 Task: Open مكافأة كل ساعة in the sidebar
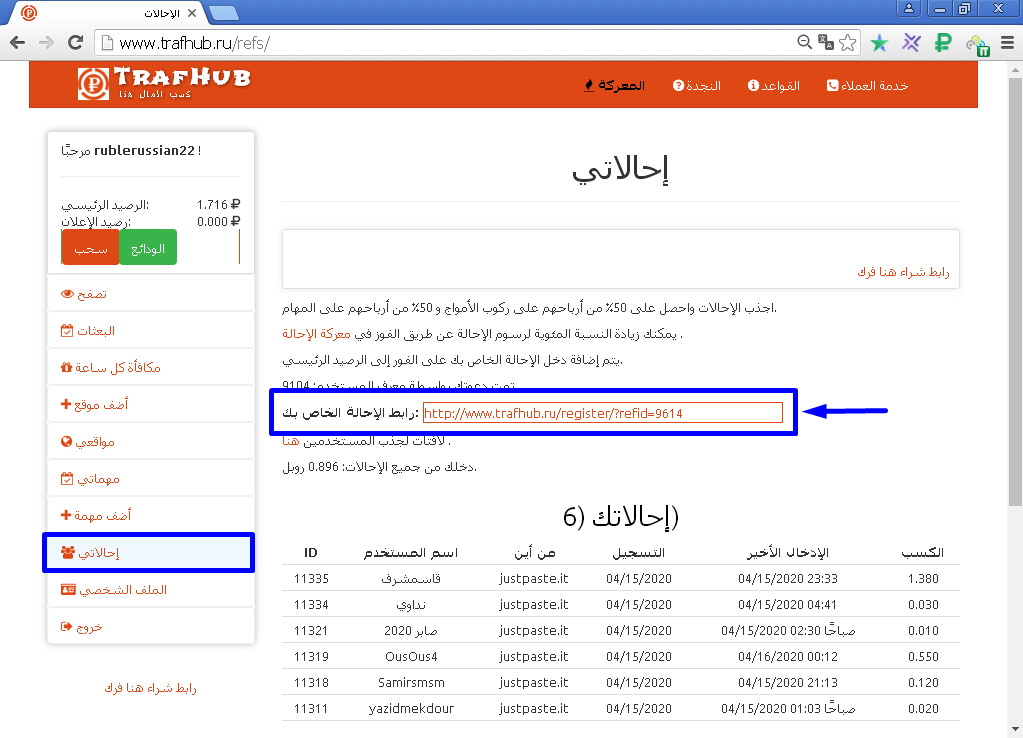151,367
